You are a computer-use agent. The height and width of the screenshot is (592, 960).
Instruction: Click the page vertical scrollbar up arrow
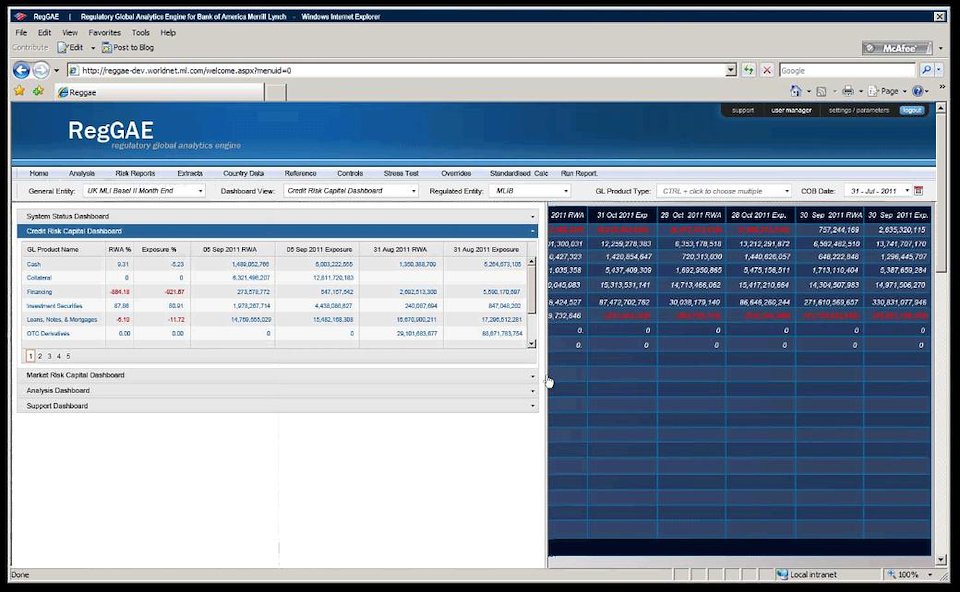point(941,108)
